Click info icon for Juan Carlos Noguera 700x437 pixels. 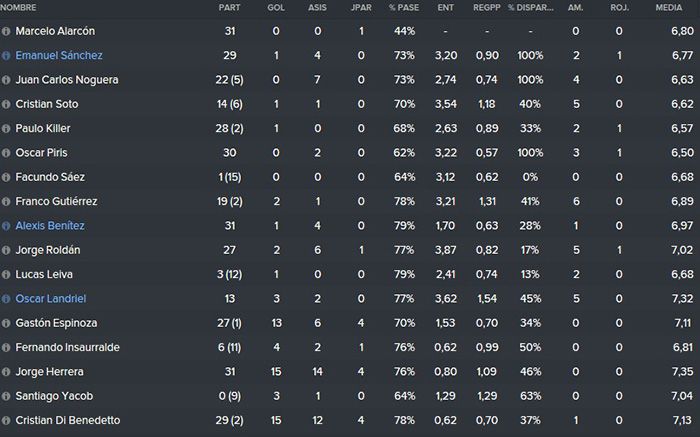(x=6, y=80)
